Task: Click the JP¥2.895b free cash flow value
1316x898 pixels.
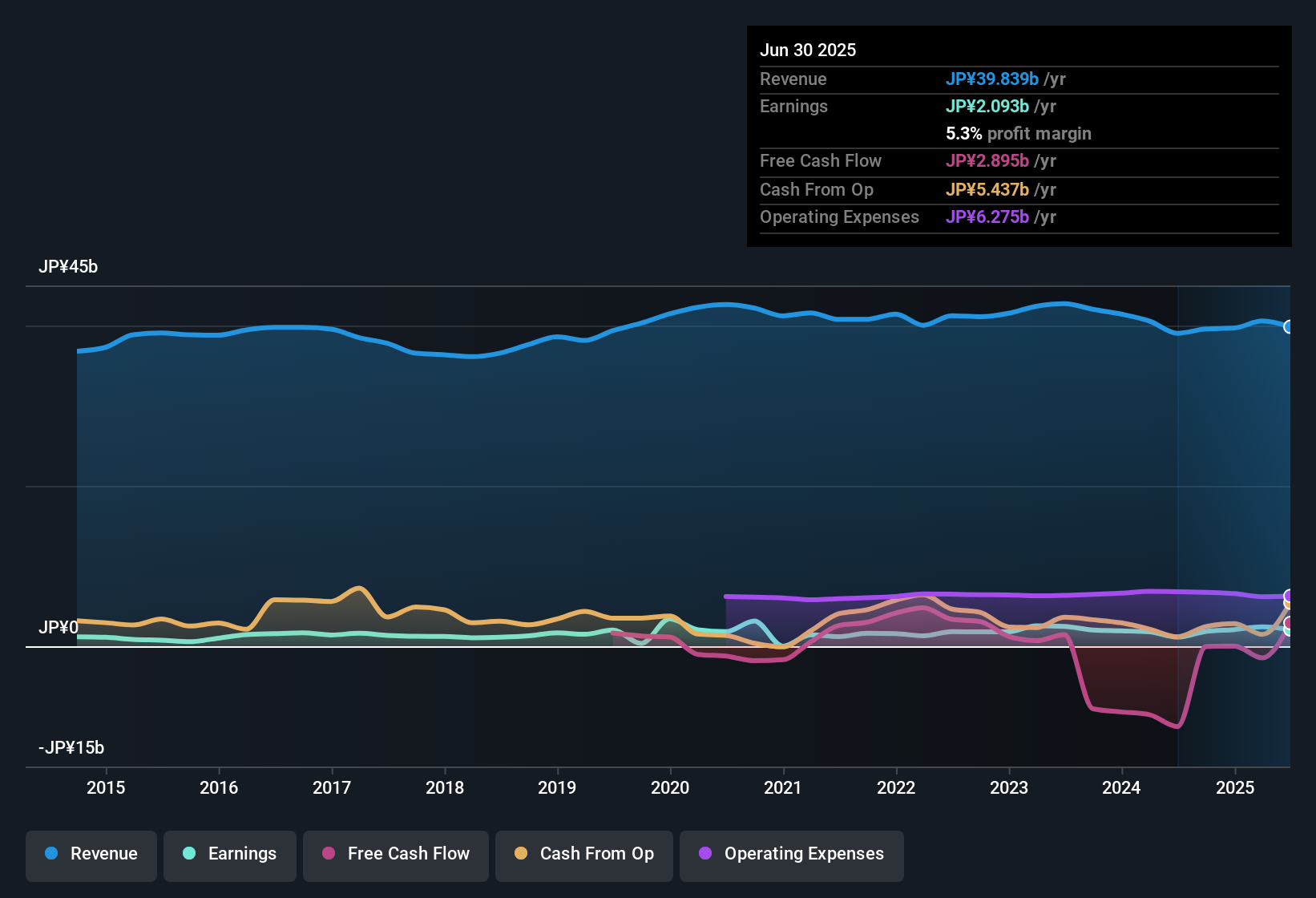Action: (987, 160)
